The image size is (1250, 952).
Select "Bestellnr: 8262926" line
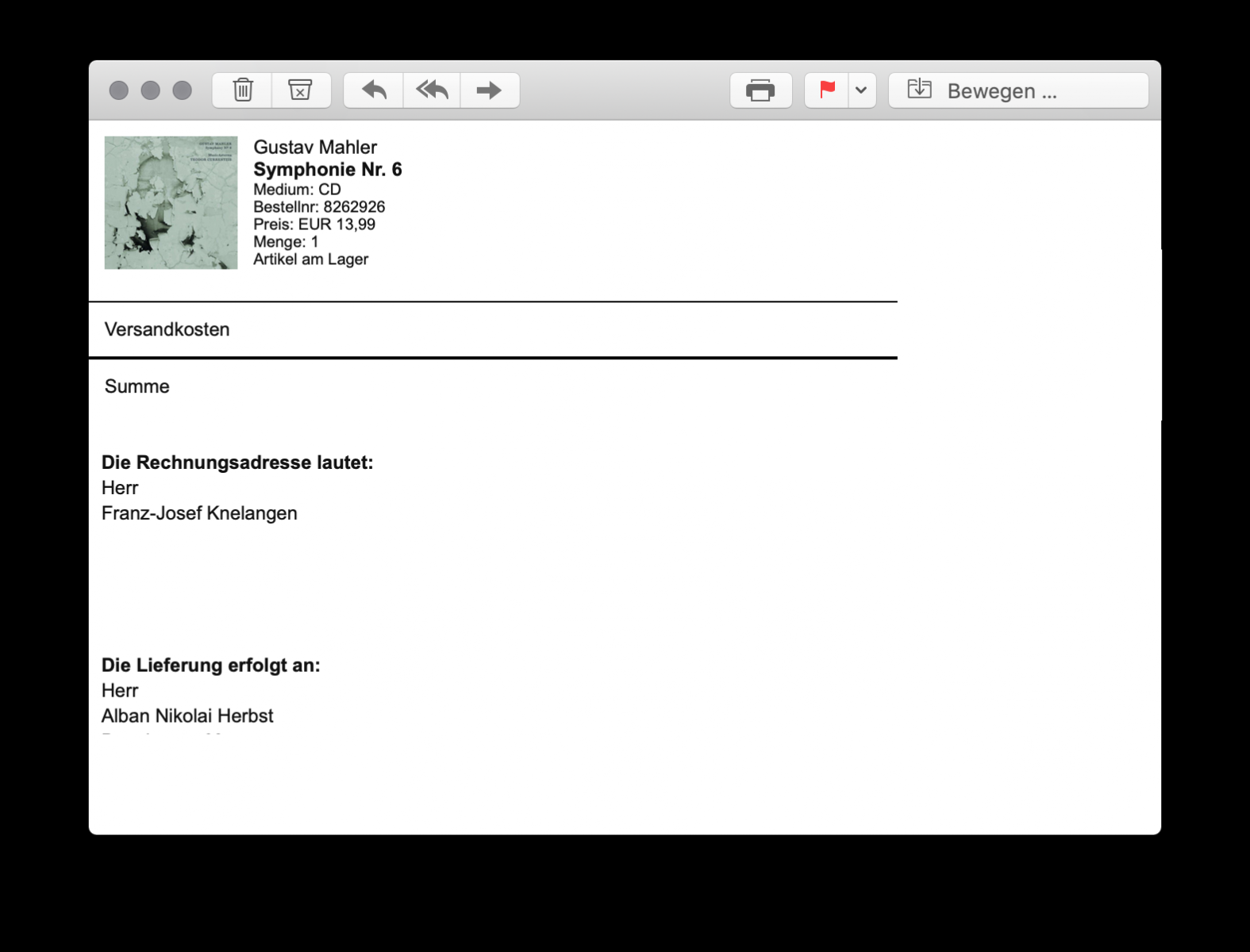[319, 207]
